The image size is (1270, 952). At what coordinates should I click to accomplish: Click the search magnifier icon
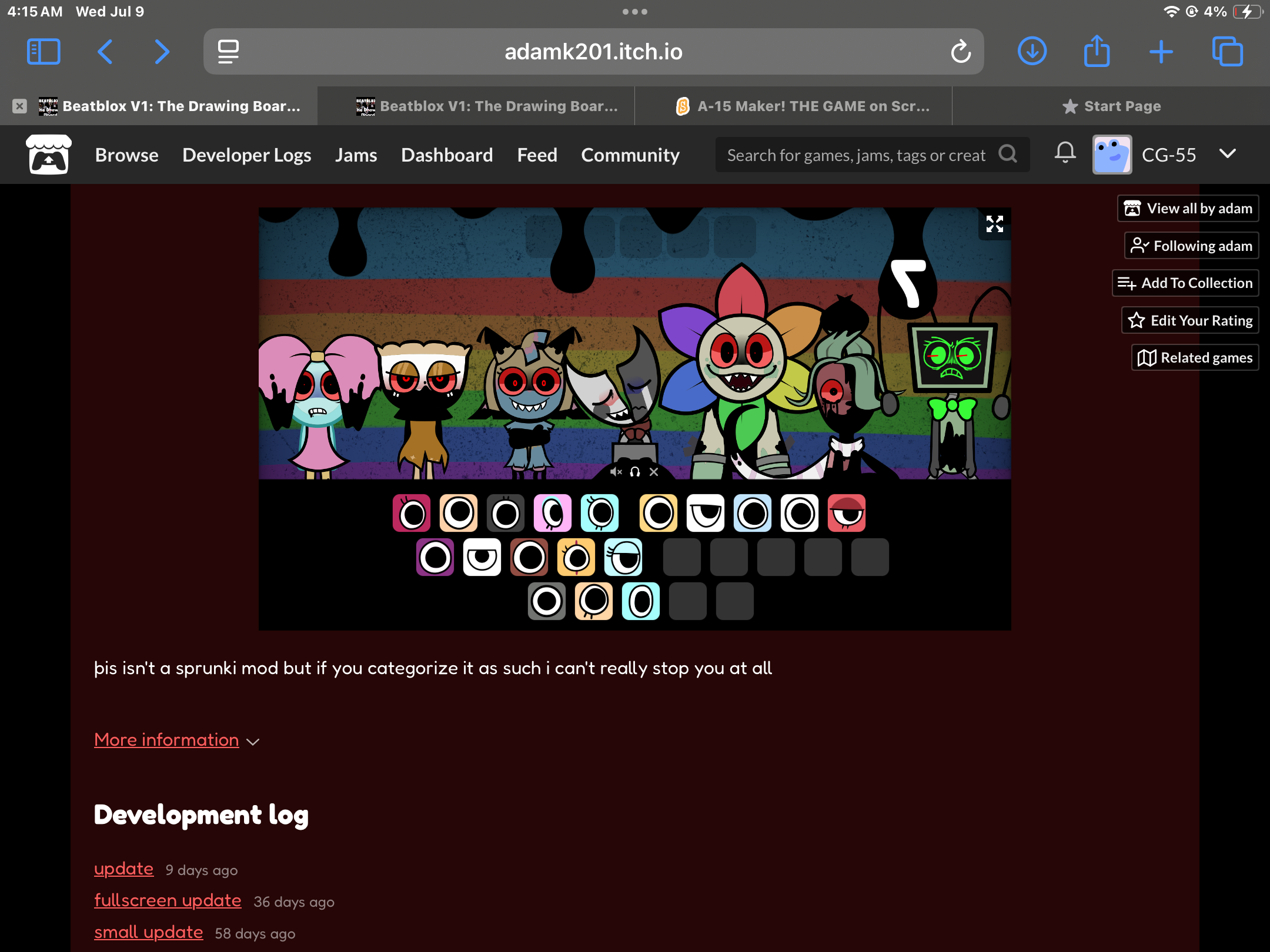(1008, 155)
